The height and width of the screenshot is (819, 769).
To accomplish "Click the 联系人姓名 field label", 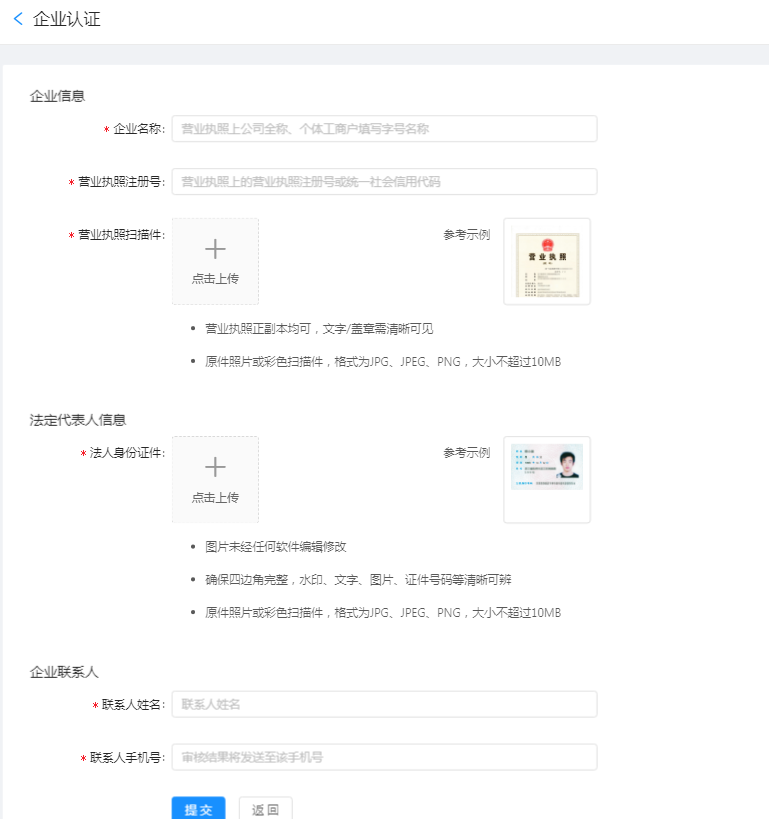I will tap(132, 705).
